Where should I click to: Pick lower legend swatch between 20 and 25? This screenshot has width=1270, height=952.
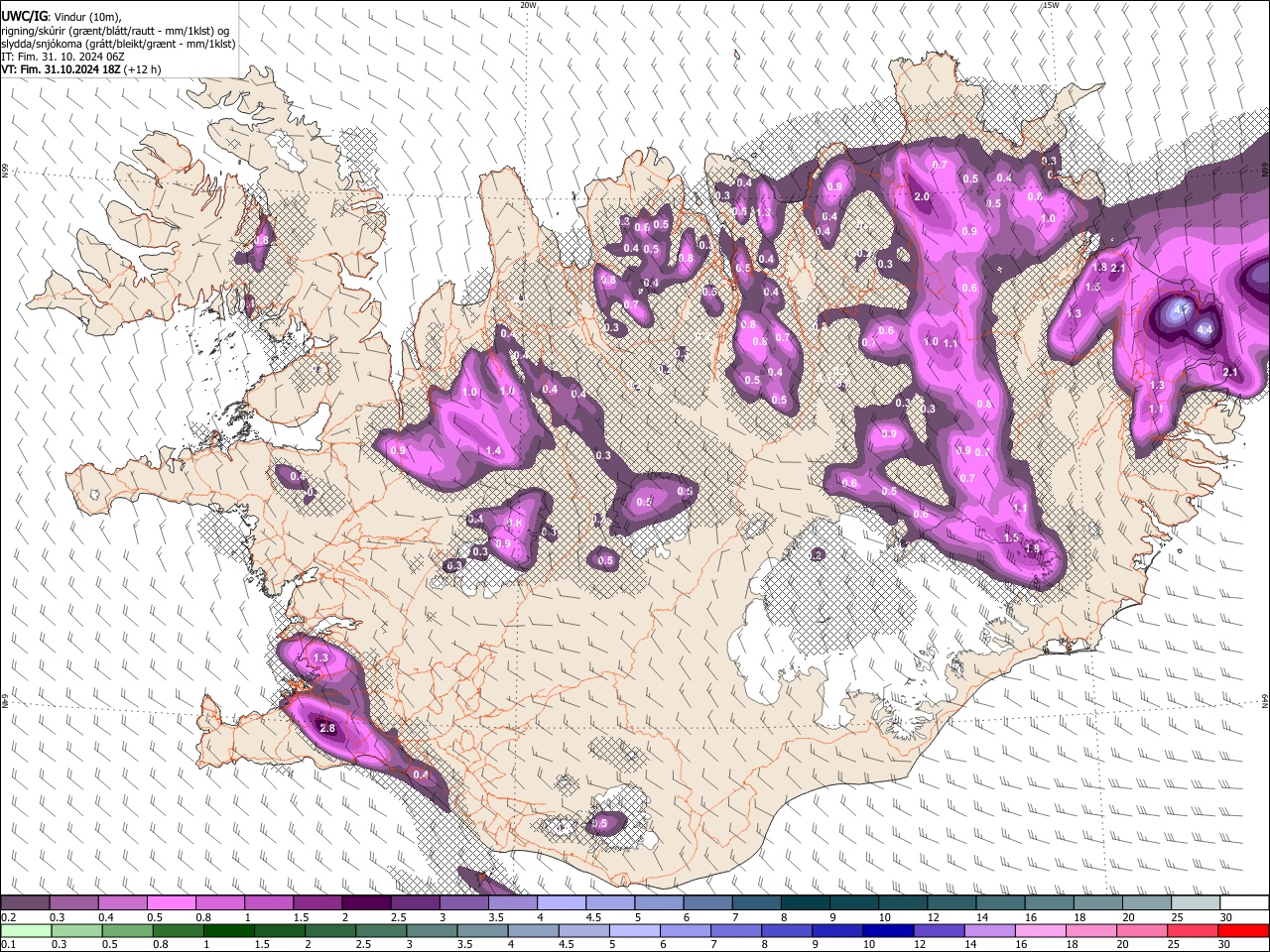(1143, 930)
